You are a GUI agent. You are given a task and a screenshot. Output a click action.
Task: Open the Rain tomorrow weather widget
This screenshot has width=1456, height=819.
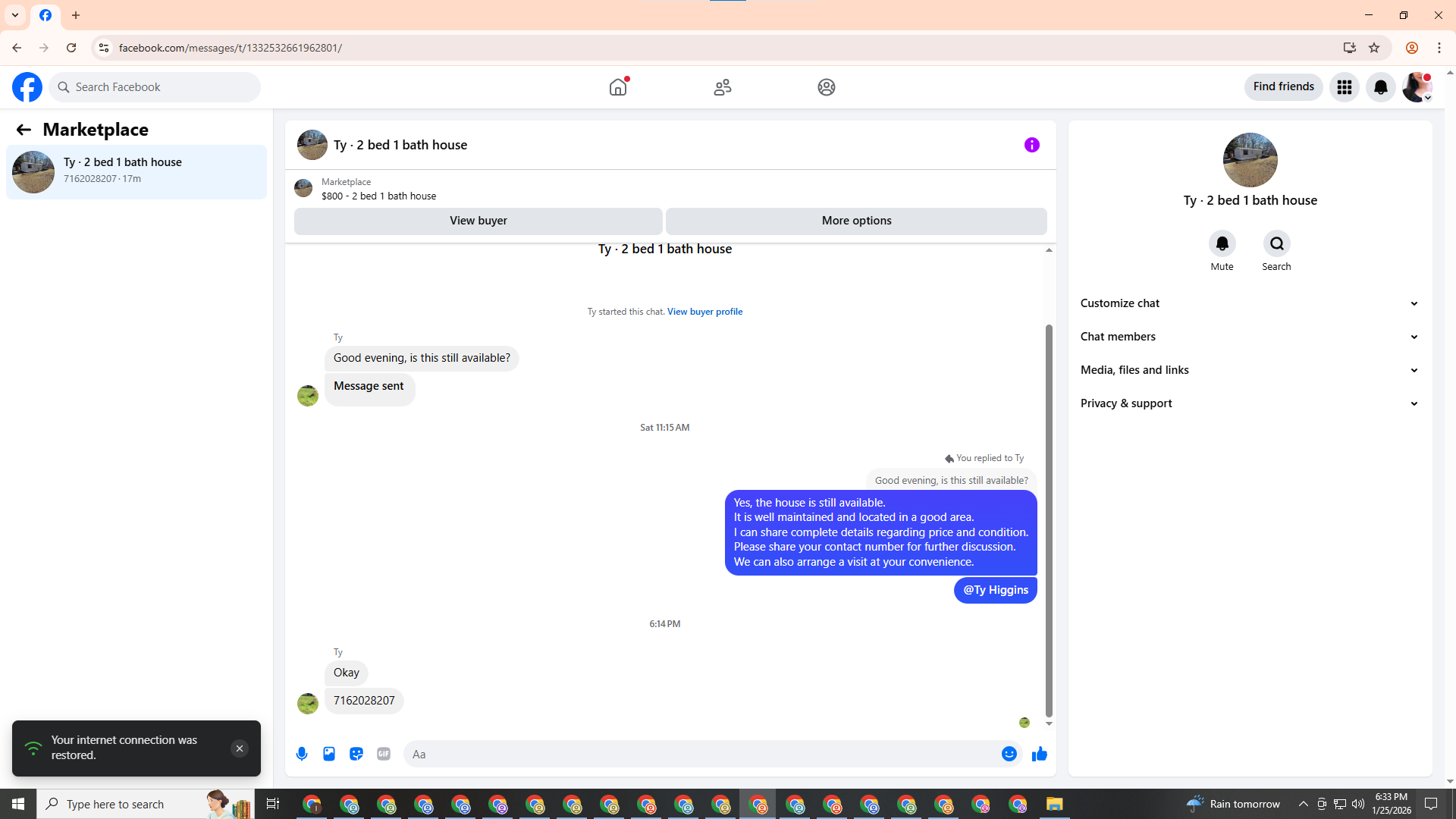coord(1233,804)
